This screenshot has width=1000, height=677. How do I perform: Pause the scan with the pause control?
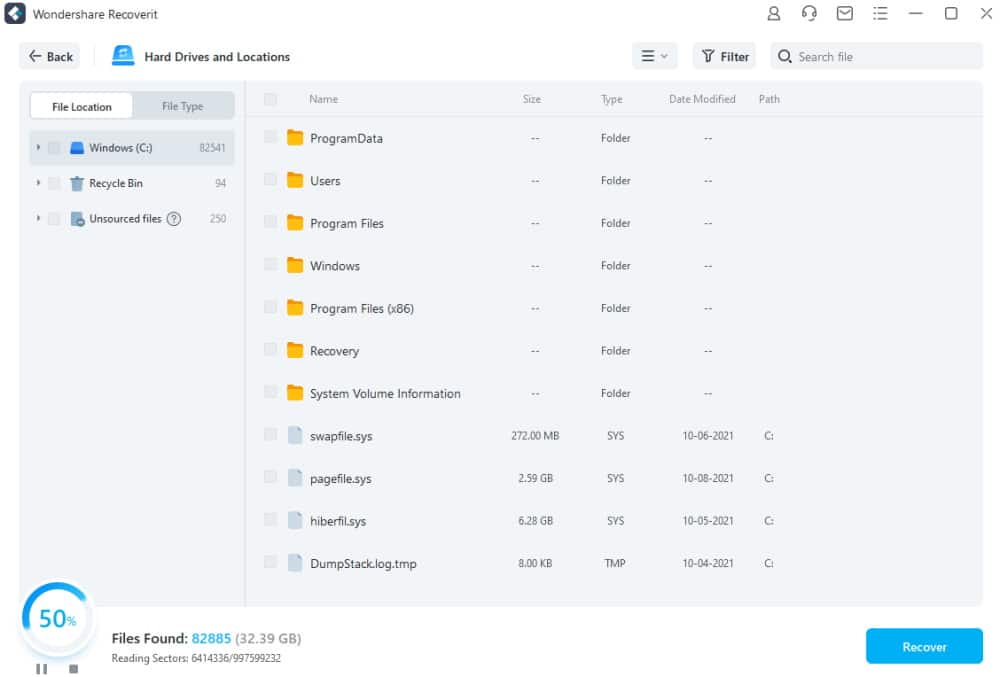pos(42,668)
